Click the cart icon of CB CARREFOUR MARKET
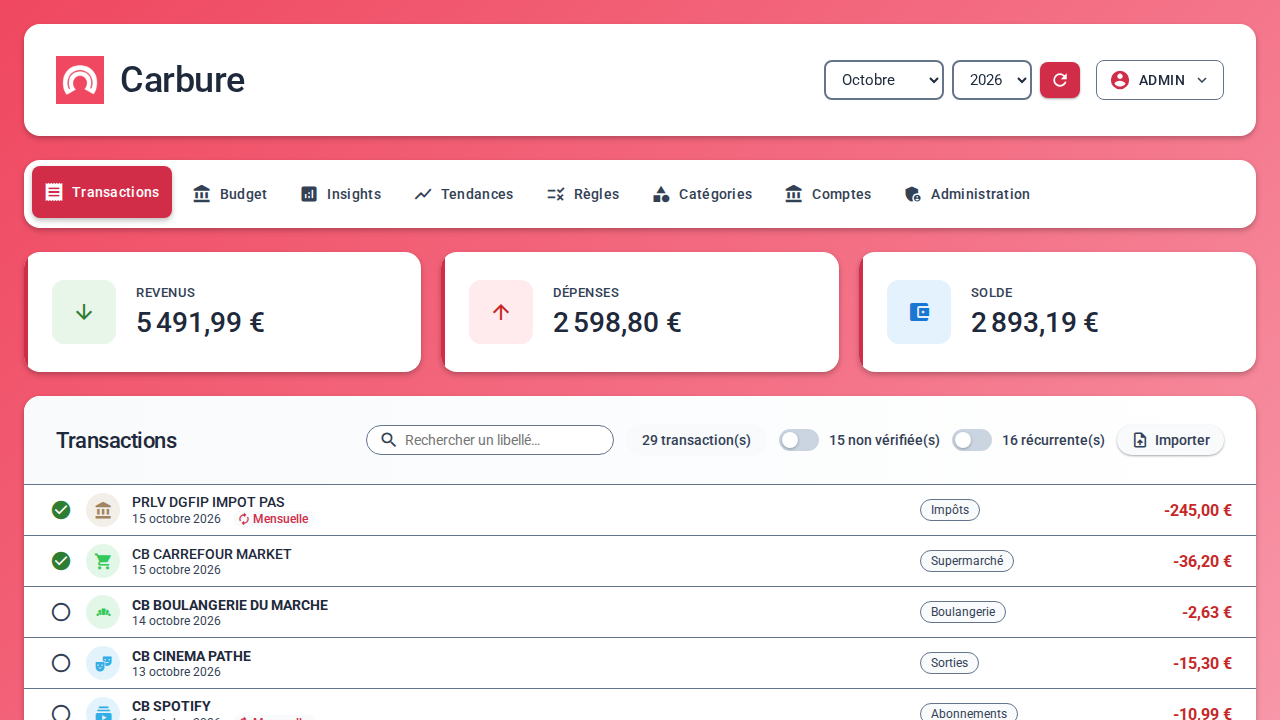 (x=103, y=561)
